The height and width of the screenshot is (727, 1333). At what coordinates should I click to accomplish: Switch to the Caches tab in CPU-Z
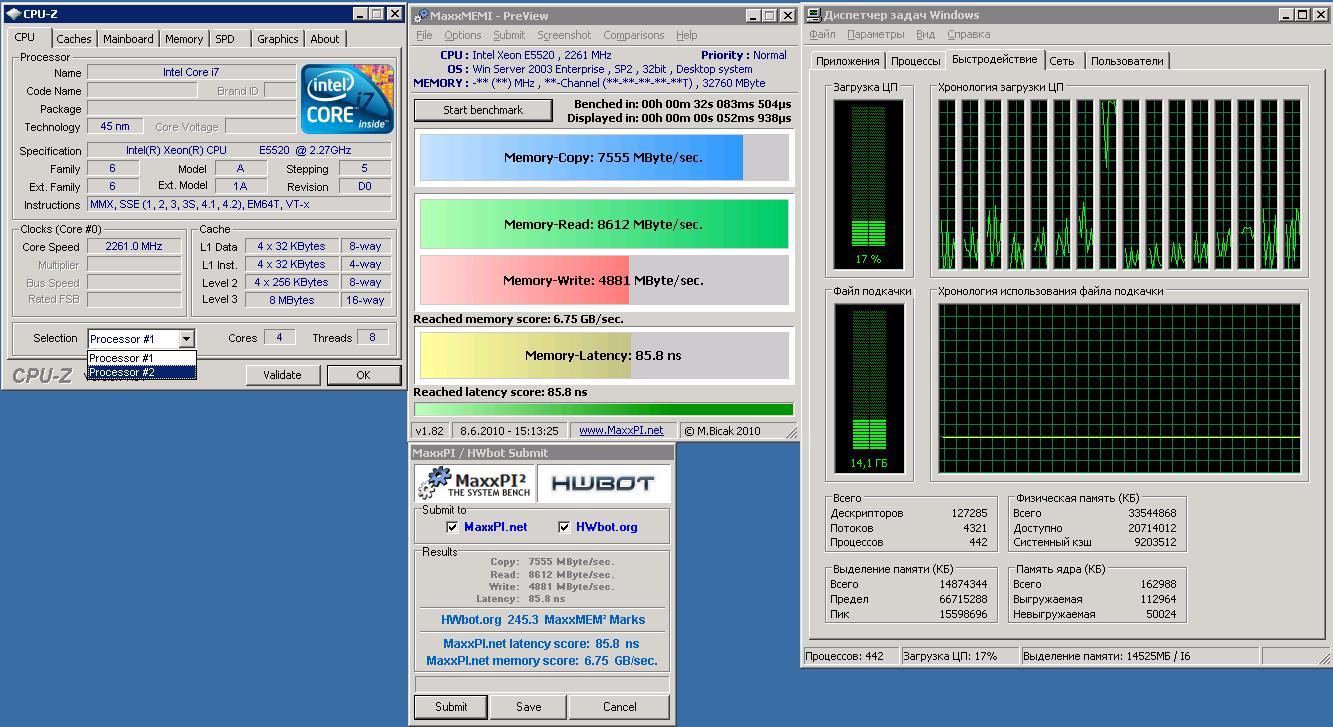74,39
